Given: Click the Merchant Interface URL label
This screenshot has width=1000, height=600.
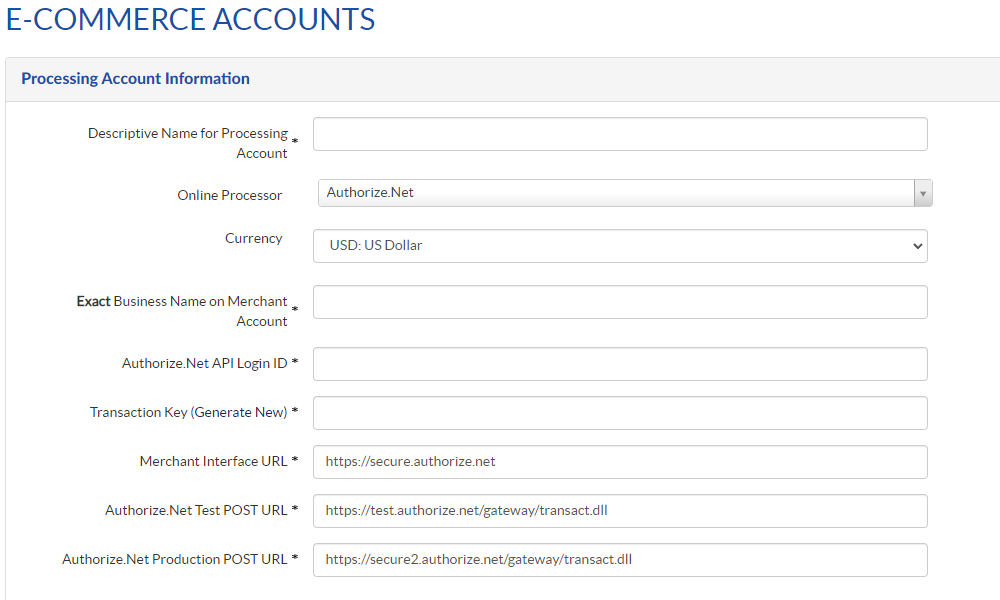Looking at the screenshot, I should [214, 461].
